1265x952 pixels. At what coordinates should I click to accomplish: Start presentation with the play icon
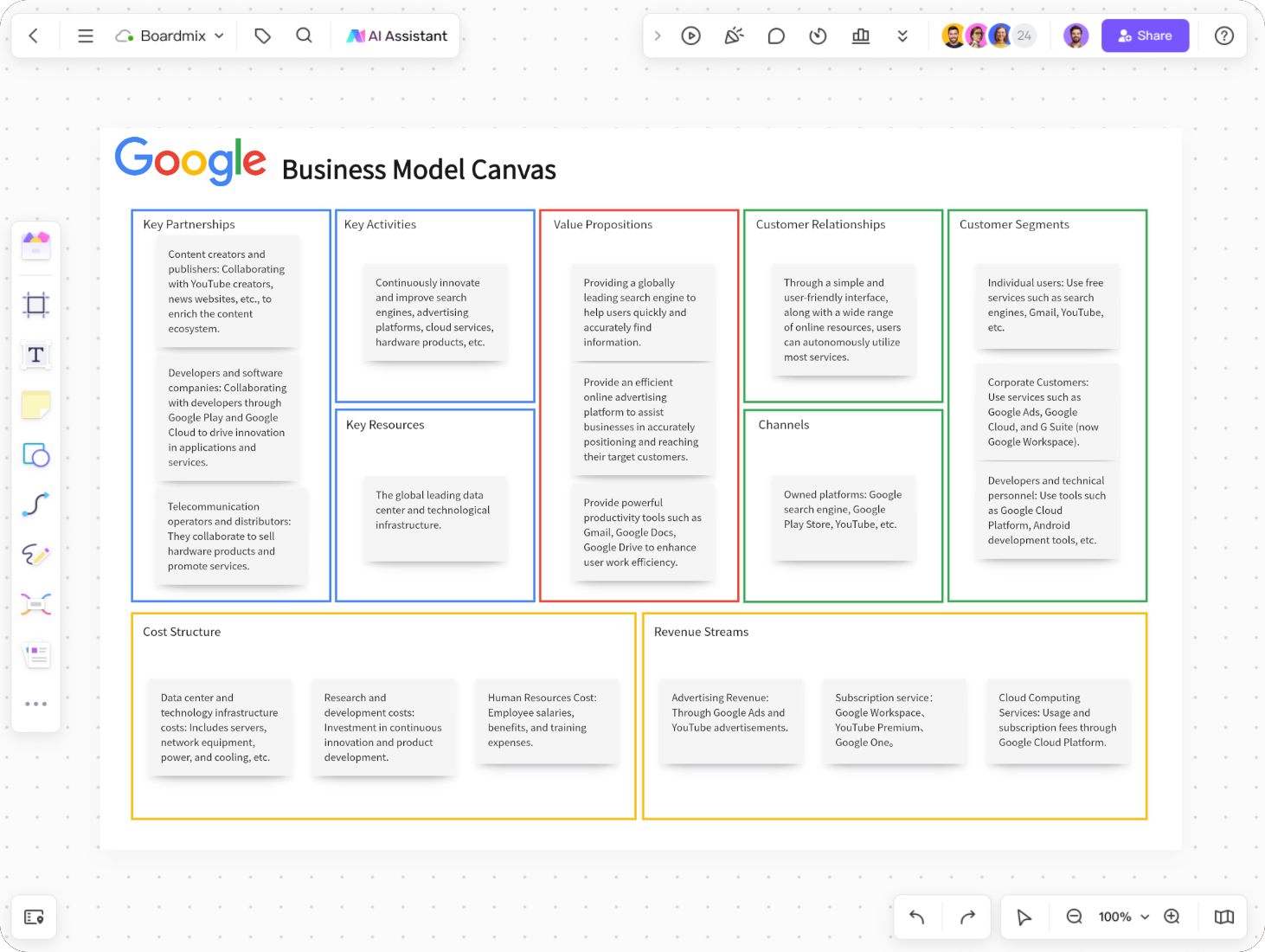[690, 35]
